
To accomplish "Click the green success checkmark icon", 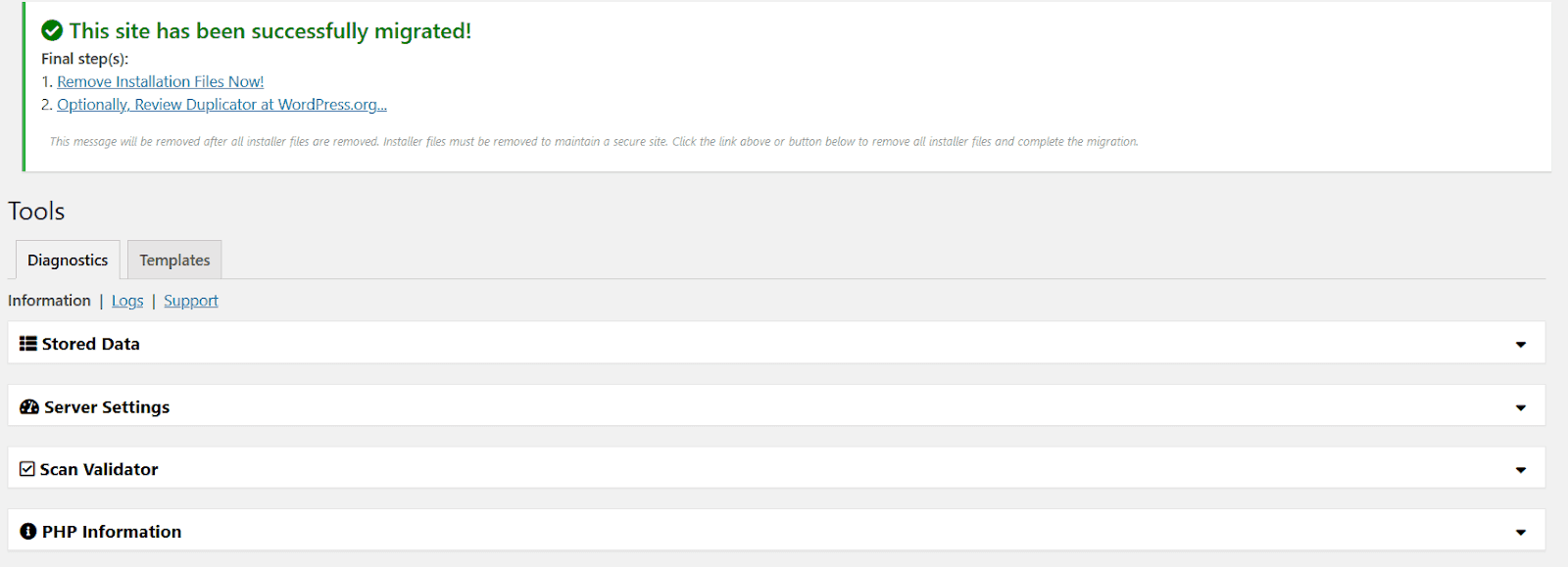I will (52, 31).
